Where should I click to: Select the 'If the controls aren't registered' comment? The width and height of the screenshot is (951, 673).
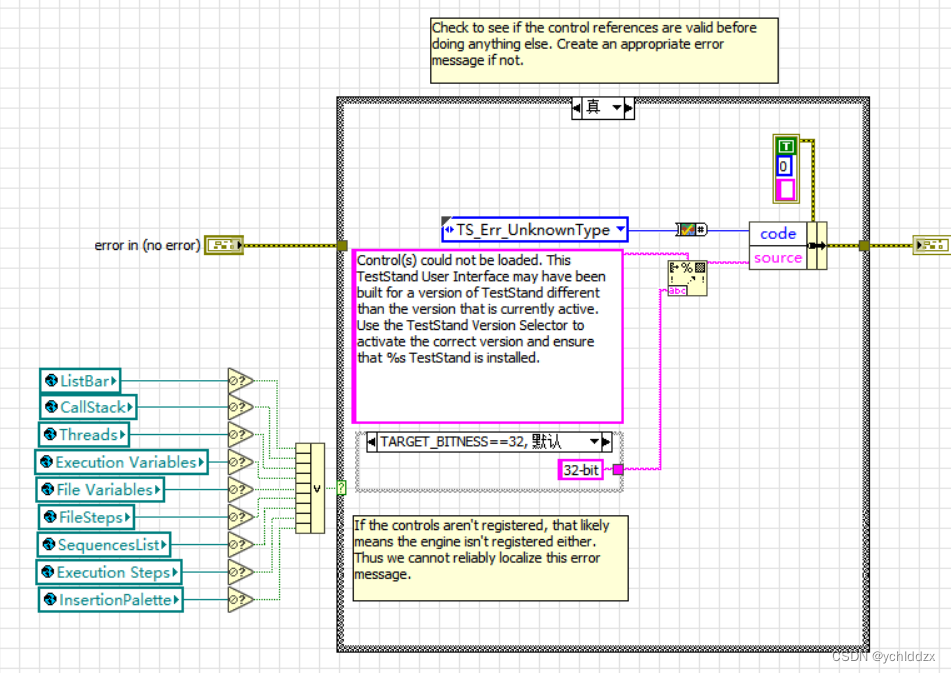click(x=491, y=558)
